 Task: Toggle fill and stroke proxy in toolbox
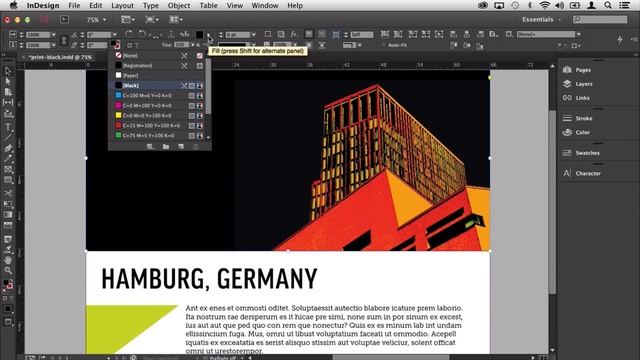[x=8, y=284]
